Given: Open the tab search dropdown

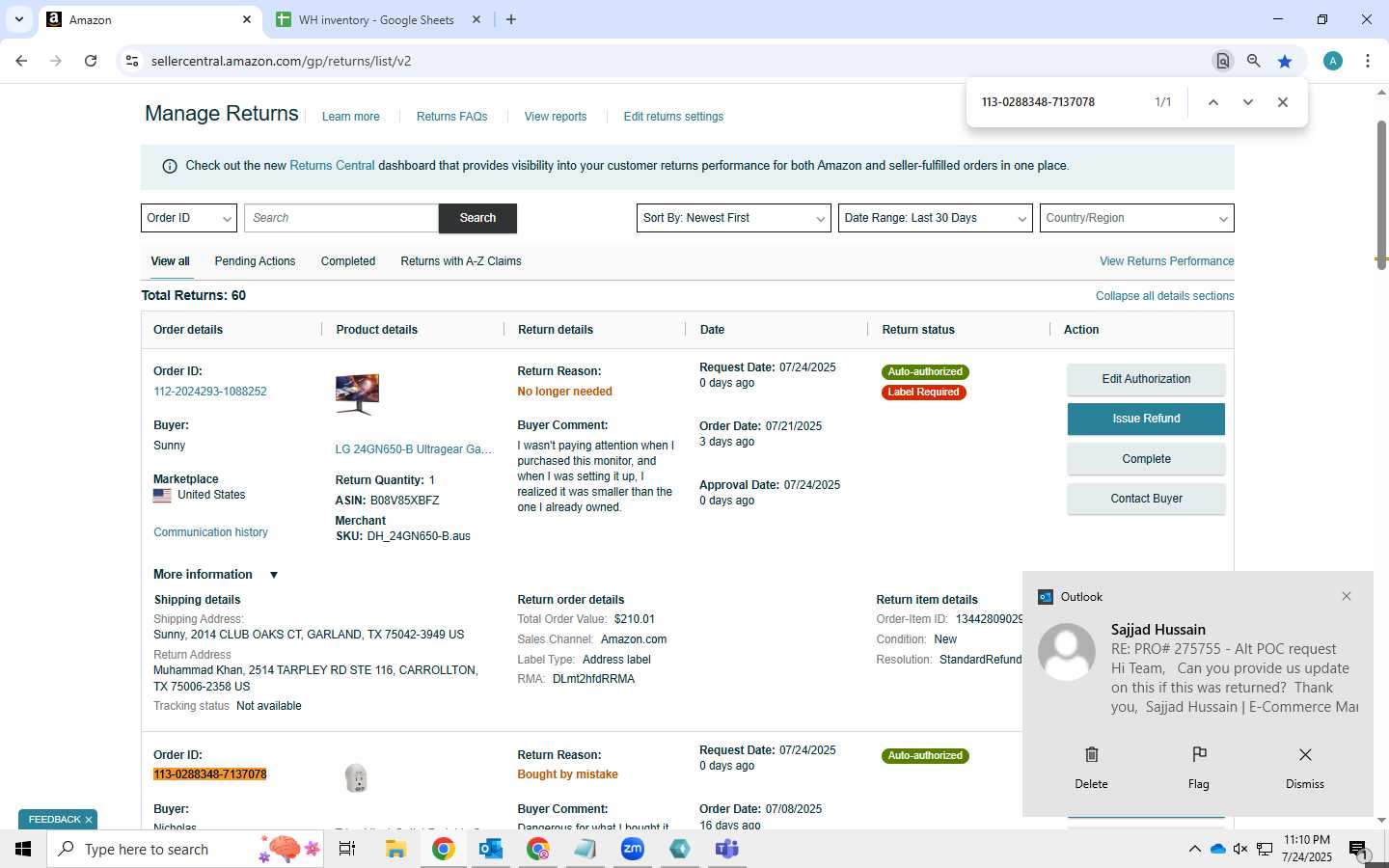Looking at the screenshot, I should 18,19.
